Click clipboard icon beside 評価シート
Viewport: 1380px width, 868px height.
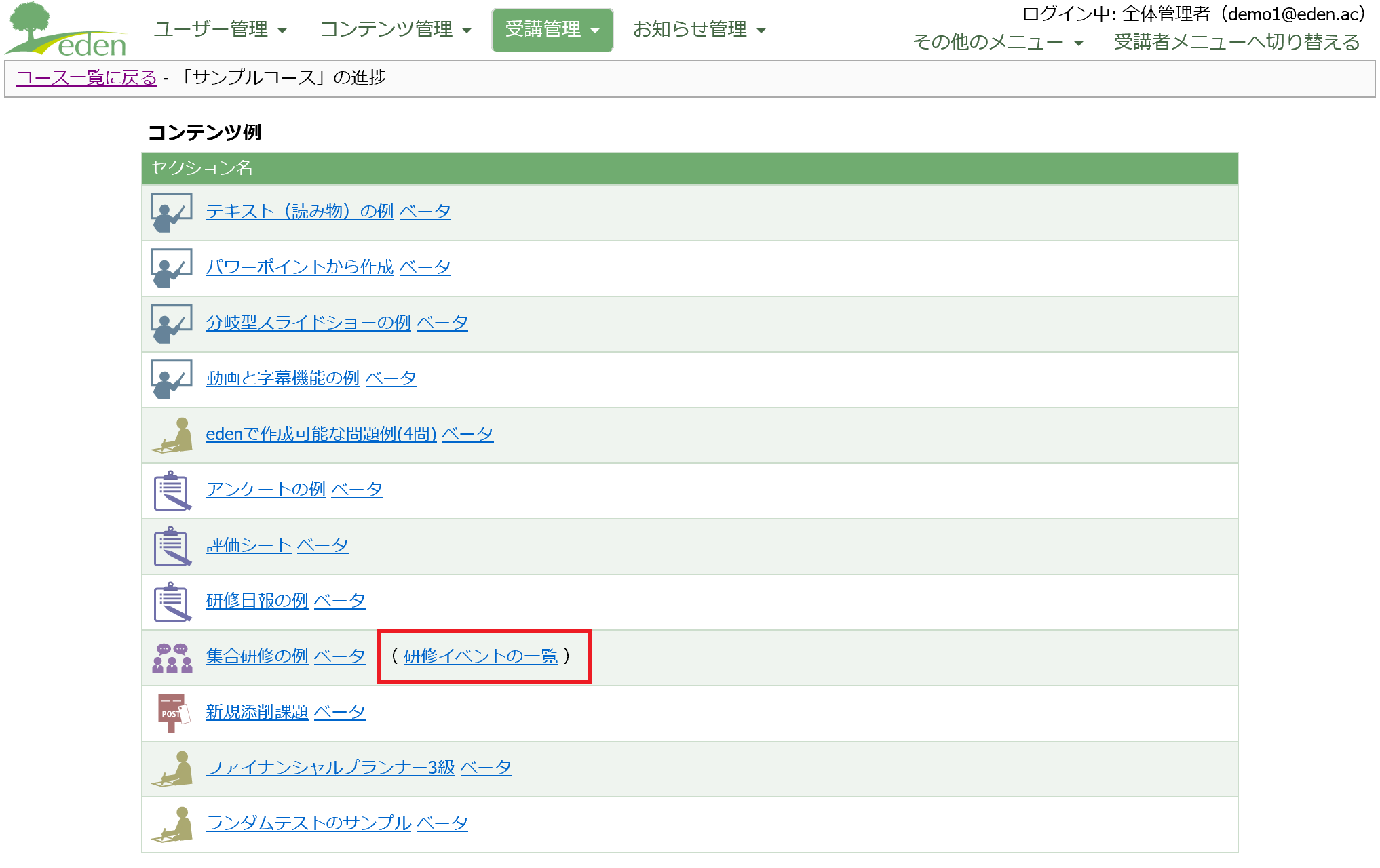coord(172,547)
